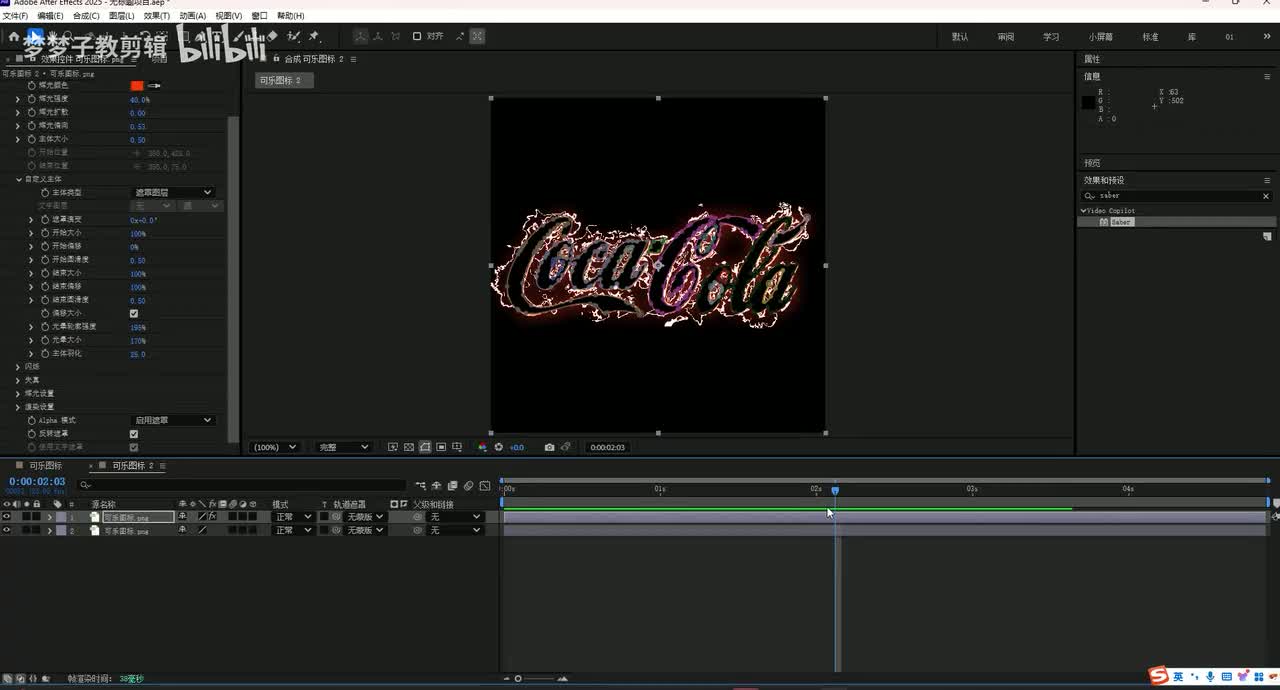Reset exposure in viewer

[x=499, y=447]
